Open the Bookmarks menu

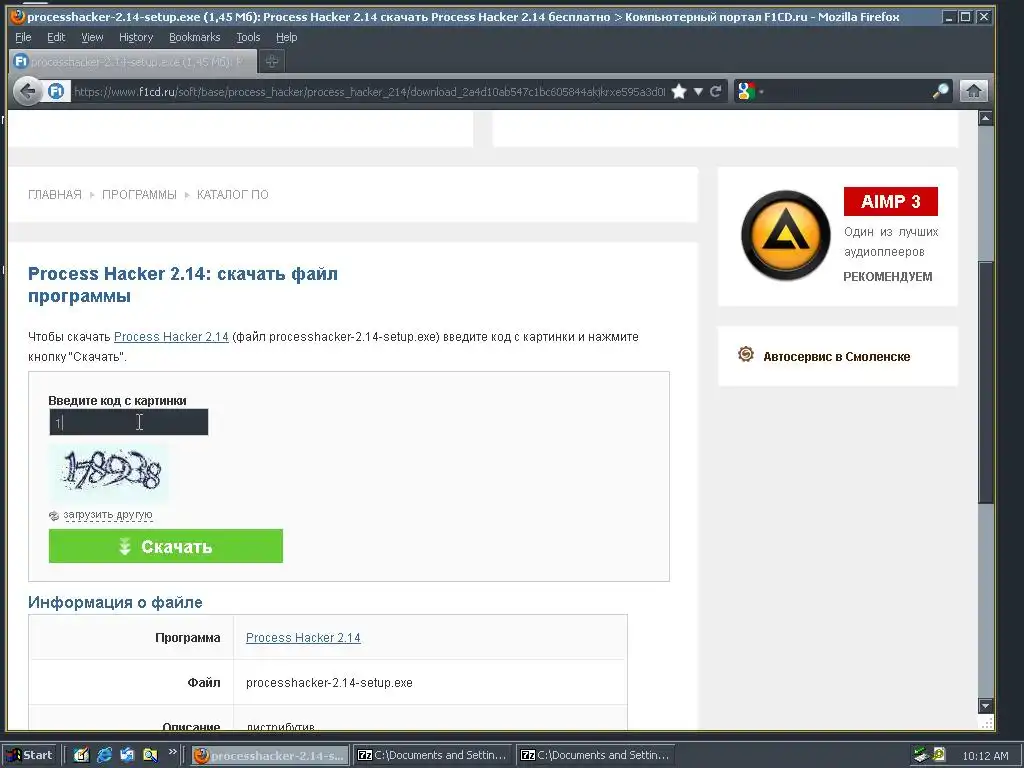click(x=195, y=37)
